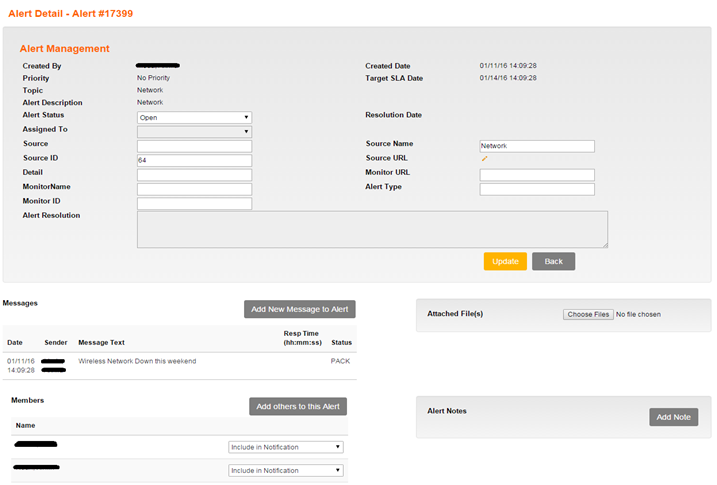The height and width of the screenshot is (485, 717).
Task: Click into the Detail input field
Action: (194, 175)
